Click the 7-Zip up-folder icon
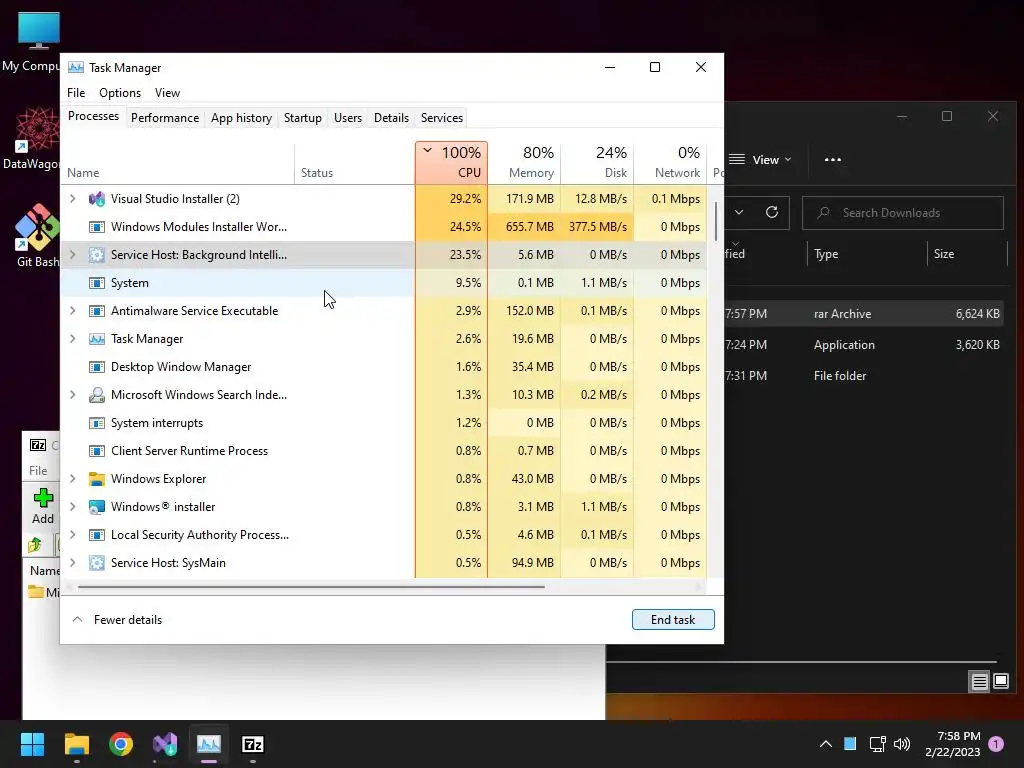The width and height of the screenshot is (1024, 768). coord(35,545)
